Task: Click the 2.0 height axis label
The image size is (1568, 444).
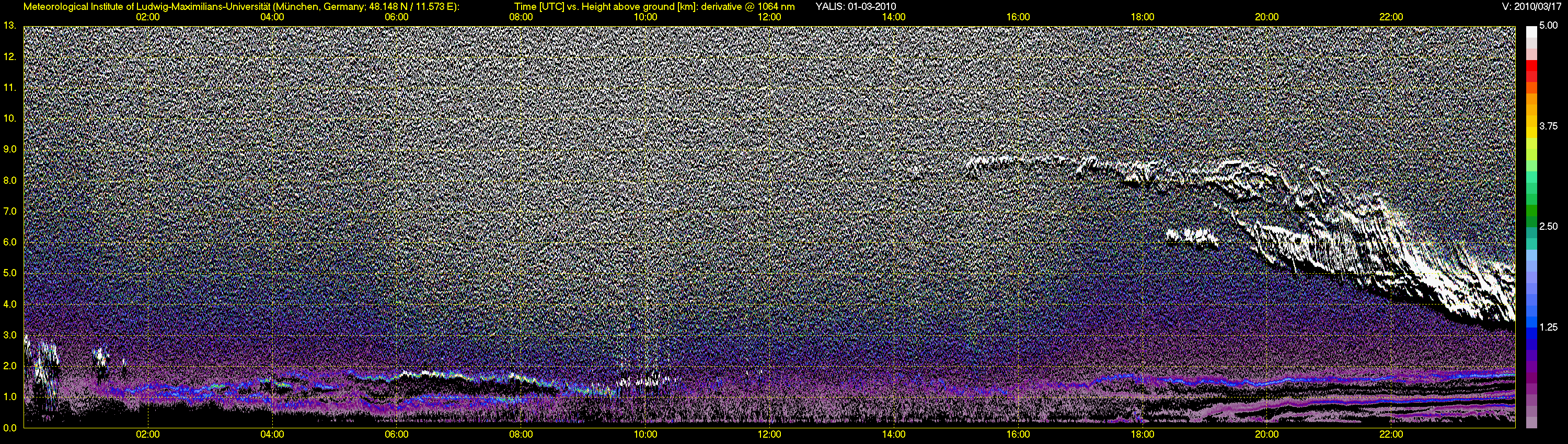Action: (10, 366)
